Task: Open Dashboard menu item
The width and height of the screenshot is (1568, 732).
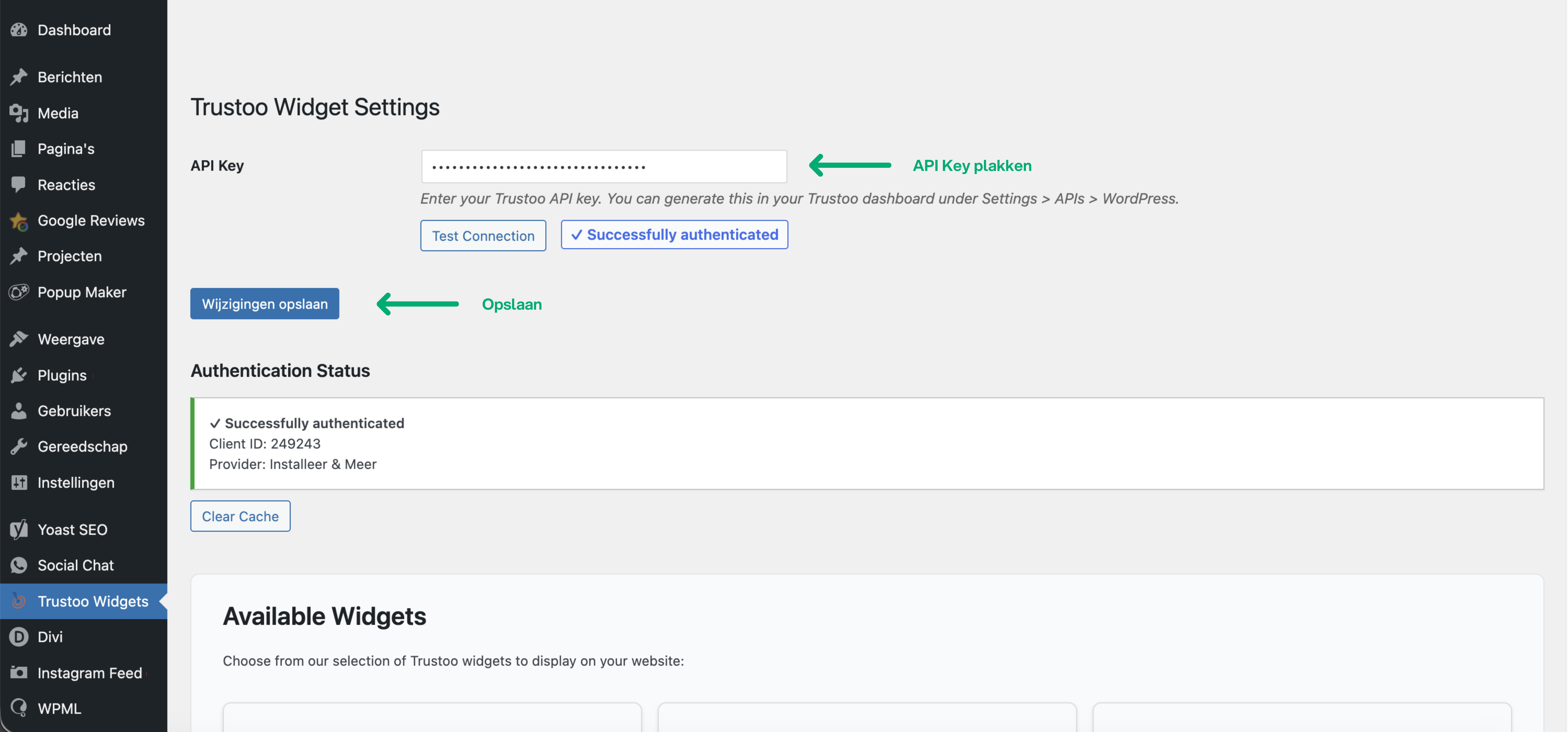Action: pyautogui.click(x=74, y=30)
